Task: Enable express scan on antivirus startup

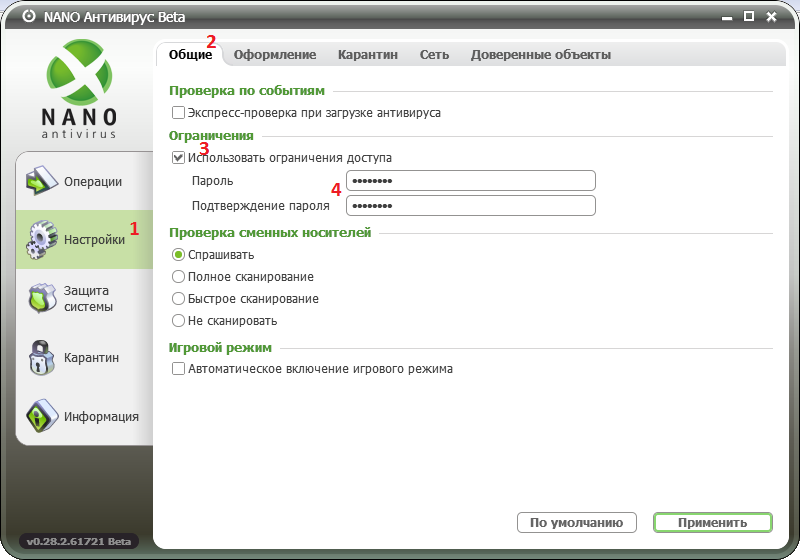Action: tap(179, 113)
